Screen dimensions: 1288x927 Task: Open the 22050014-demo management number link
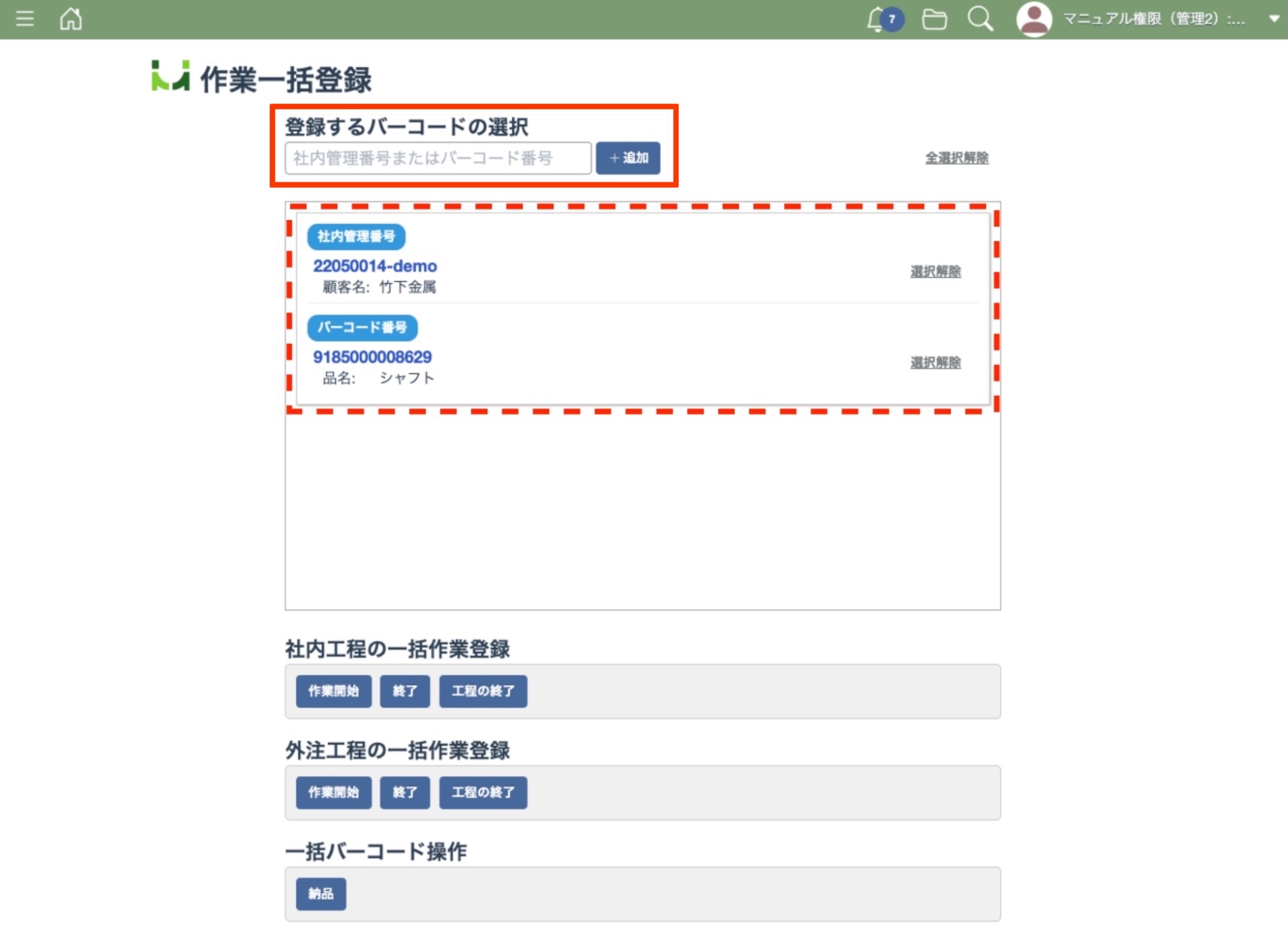(x=375, y=266)
